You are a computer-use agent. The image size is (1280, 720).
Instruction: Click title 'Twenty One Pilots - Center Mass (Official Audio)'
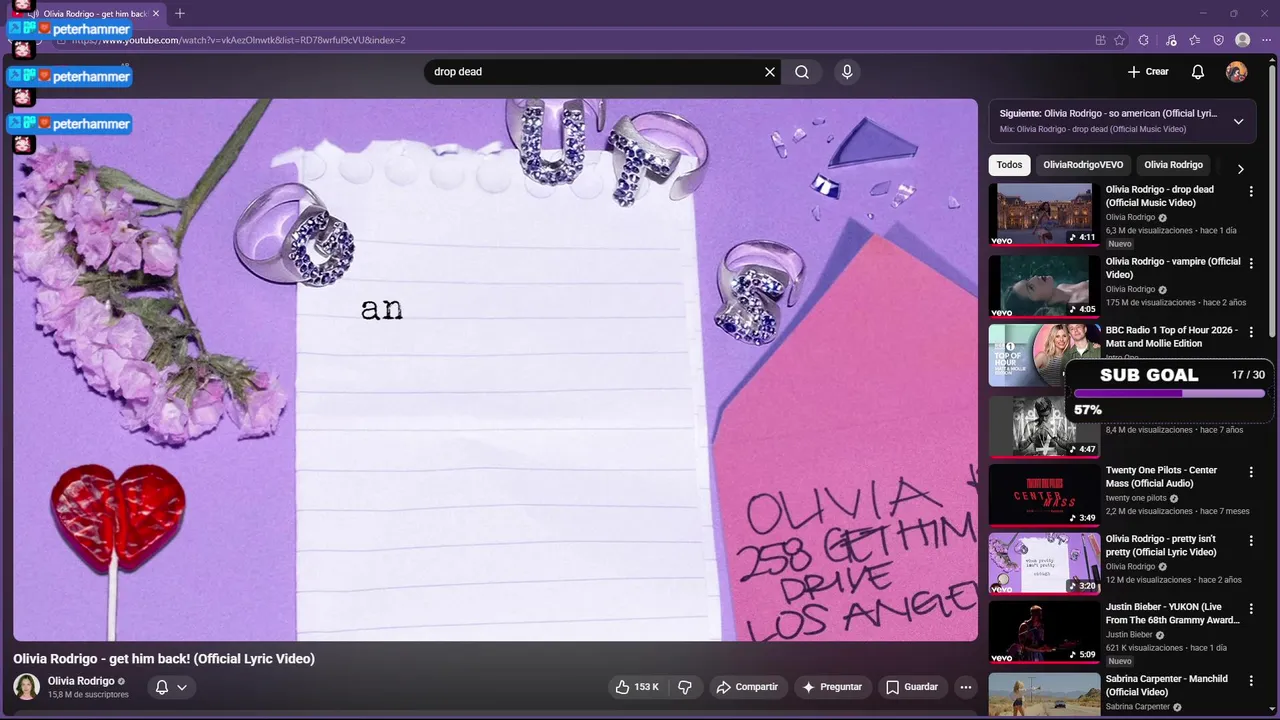click(1161, 477)
